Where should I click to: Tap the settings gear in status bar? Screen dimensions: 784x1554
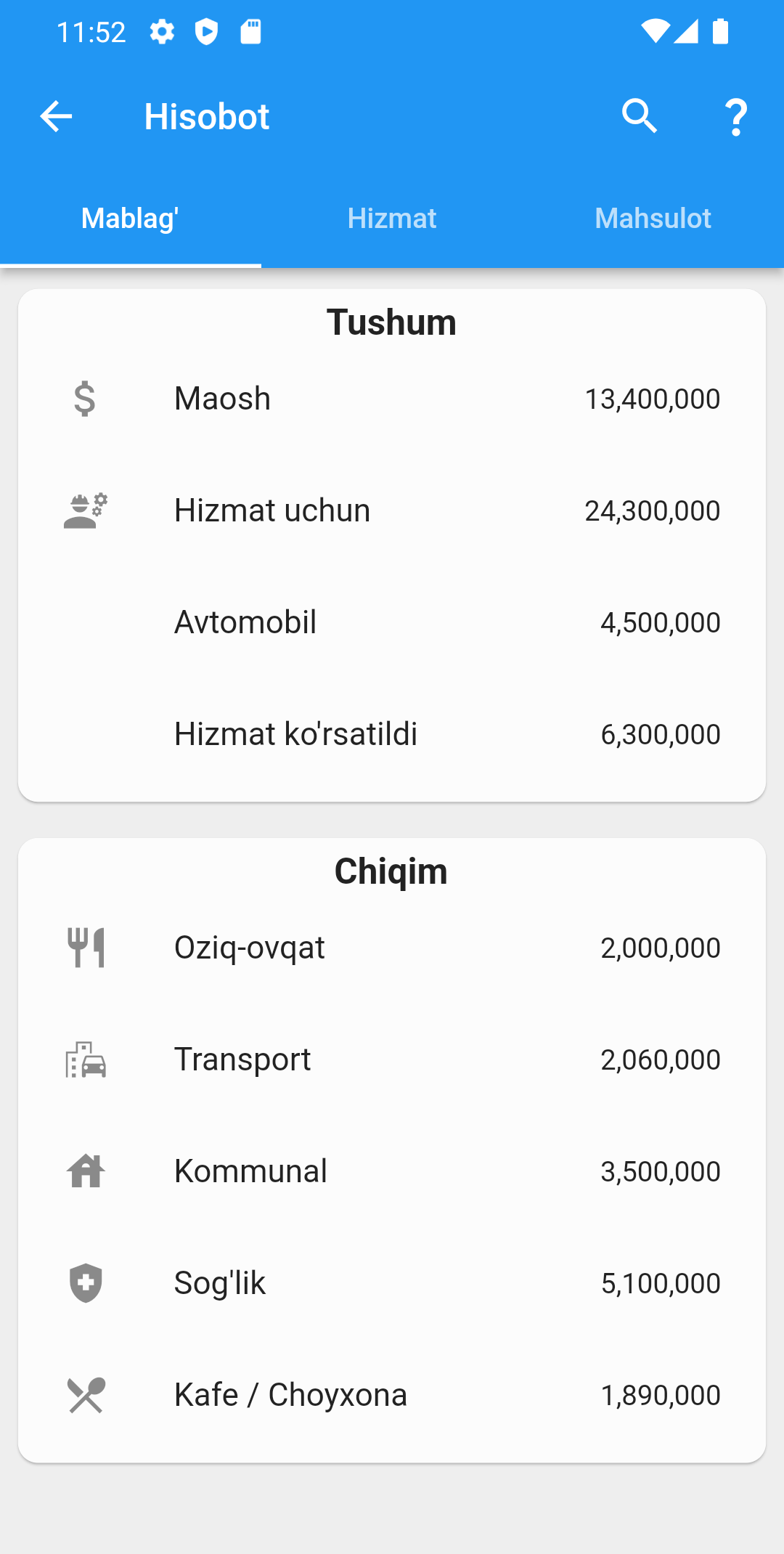(162, 32)
